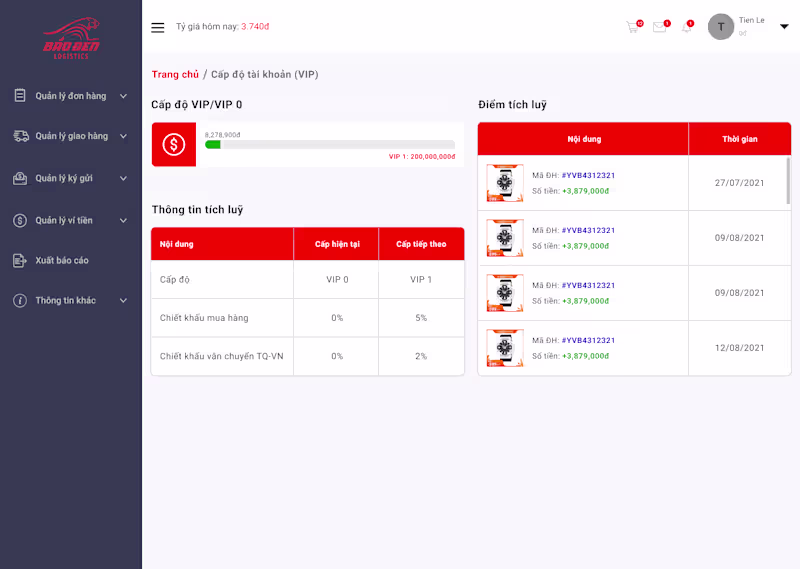Expand Quản lý ký gửi chevron
The width and height of the screenshot is (800, 569).
pyautogui.click(x=123, y=178)
